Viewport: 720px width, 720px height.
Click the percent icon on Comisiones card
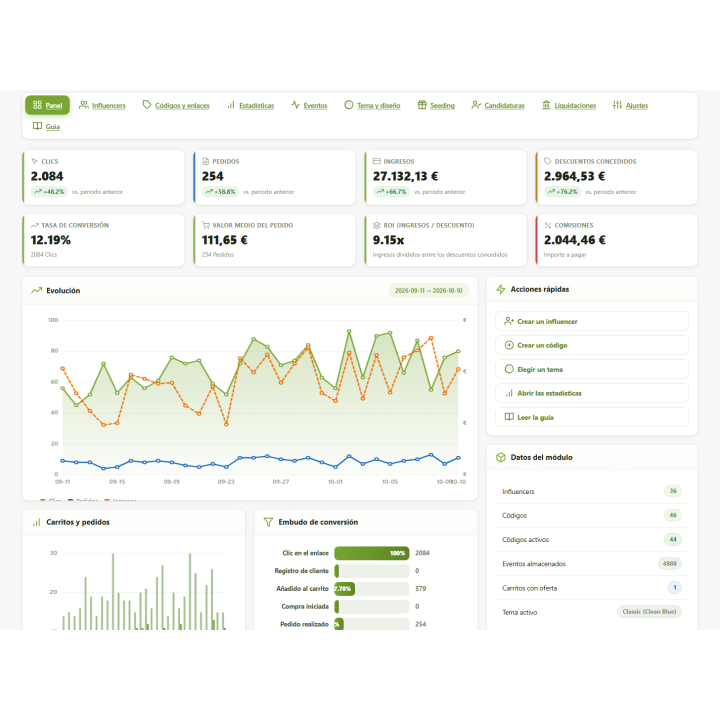tap(547, 225)
